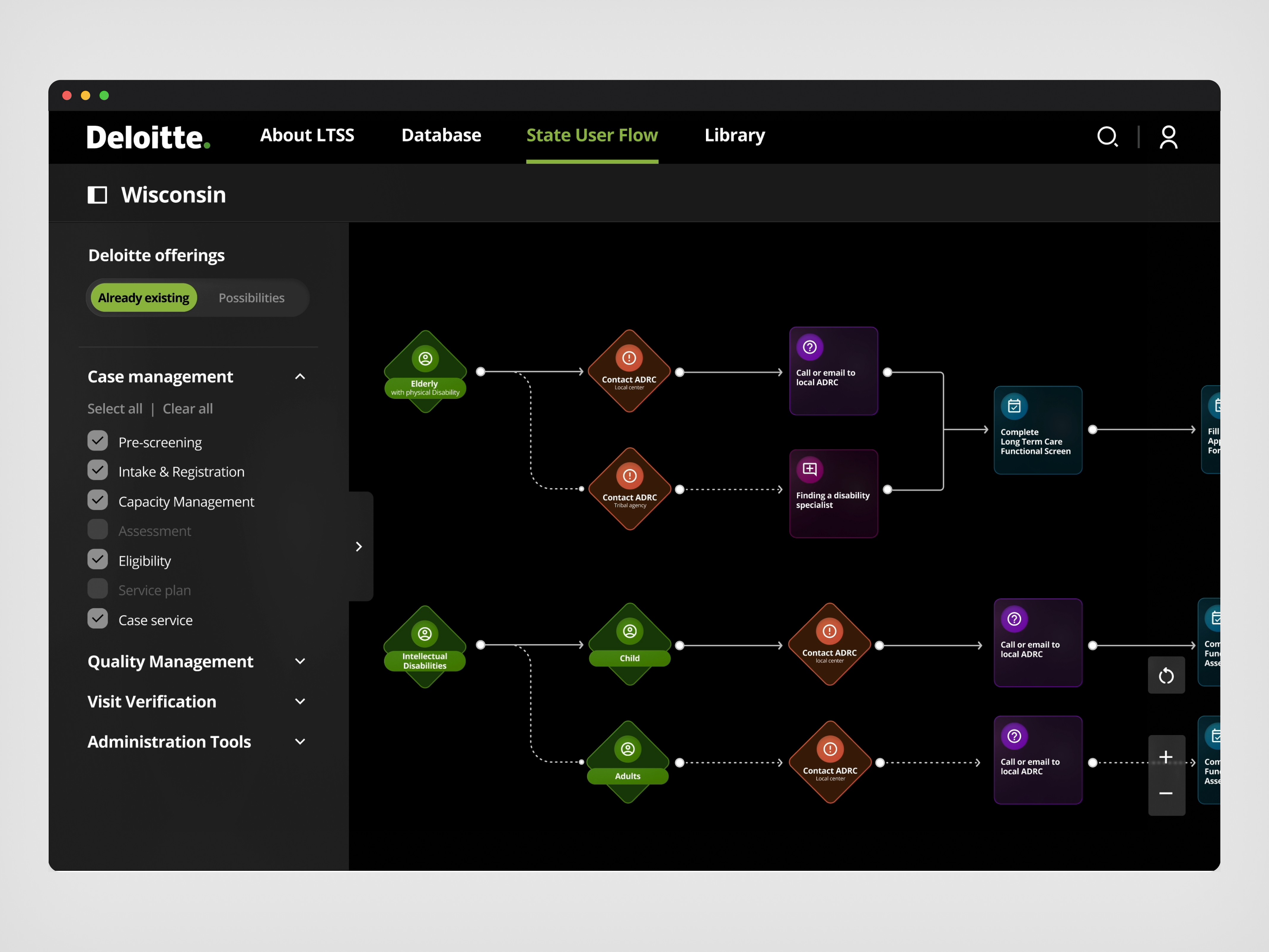Click the sidebar collapse arrow handle

click(359, 547)
